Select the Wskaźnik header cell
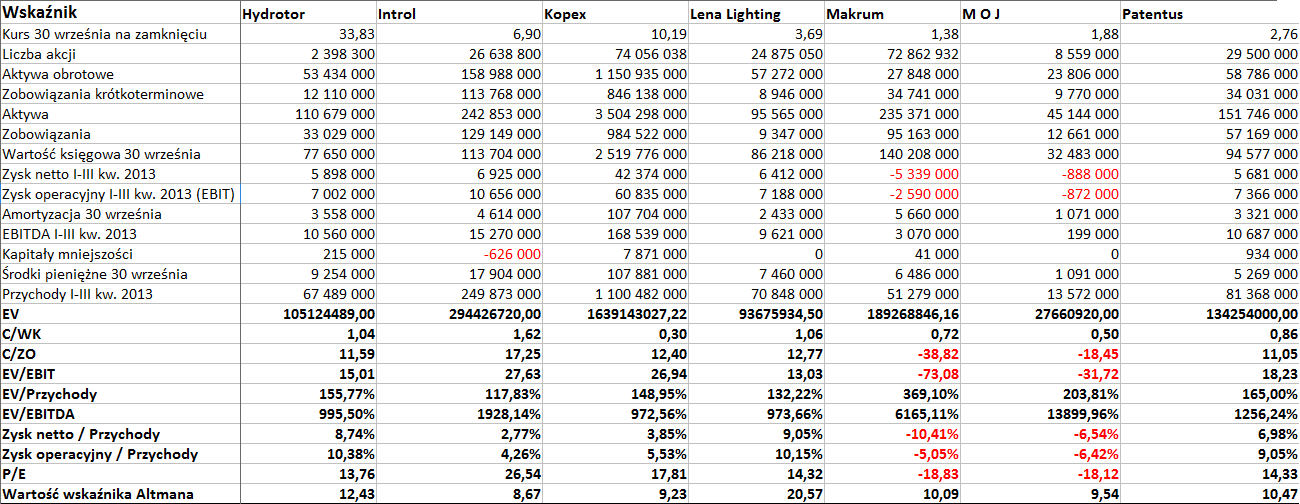 pyautogui.click(x=120, y=13)
